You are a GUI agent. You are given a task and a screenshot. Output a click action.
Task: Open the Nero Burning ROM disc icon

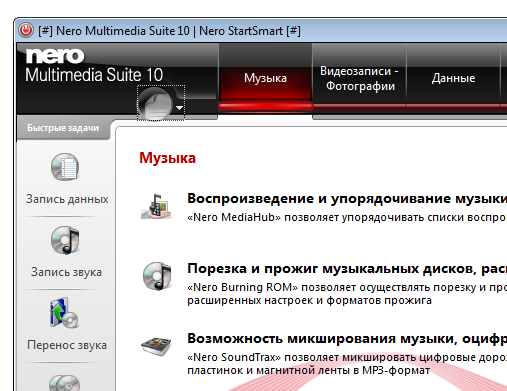[157, 276]
